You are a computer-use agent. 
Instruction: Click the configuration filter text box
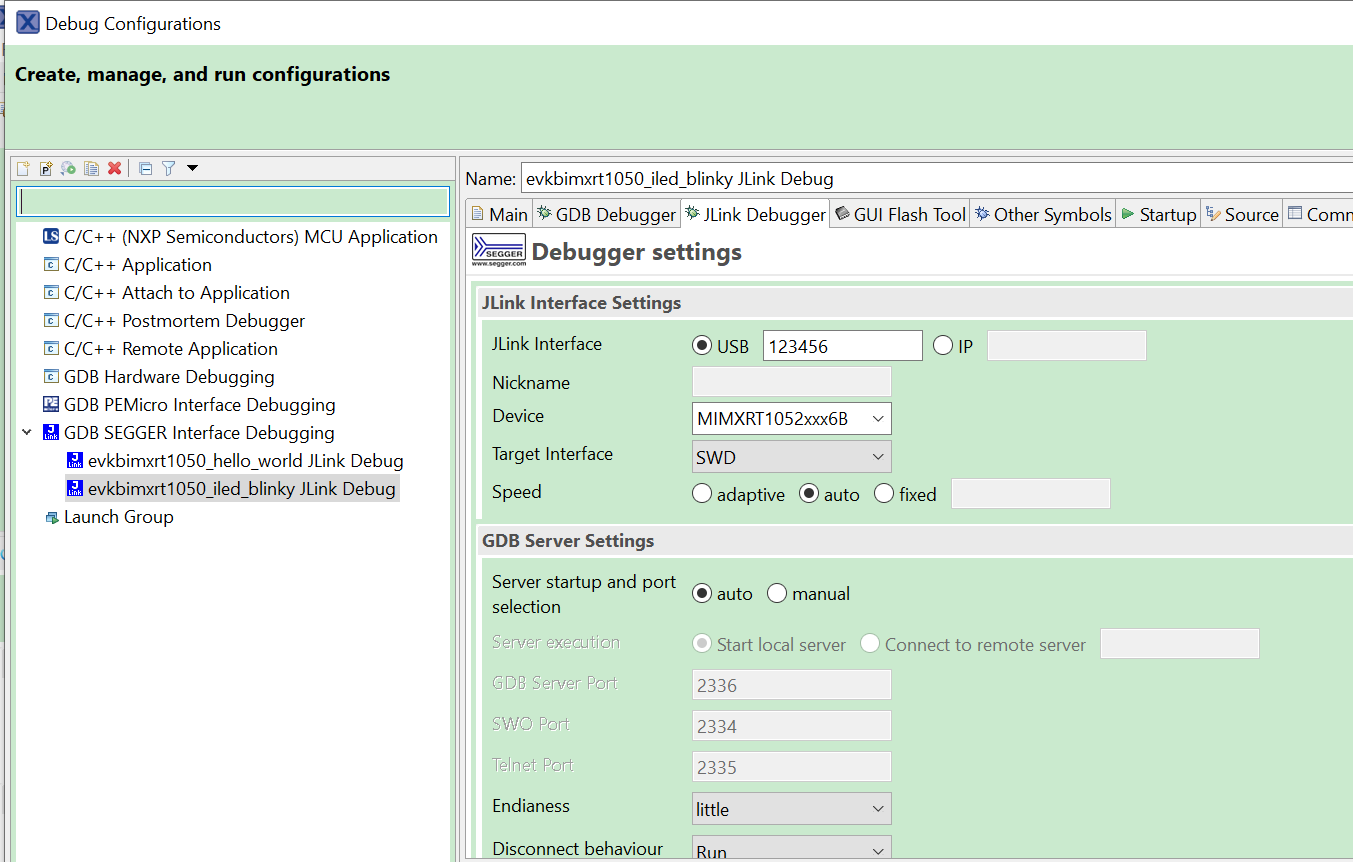tap(233, 202)
